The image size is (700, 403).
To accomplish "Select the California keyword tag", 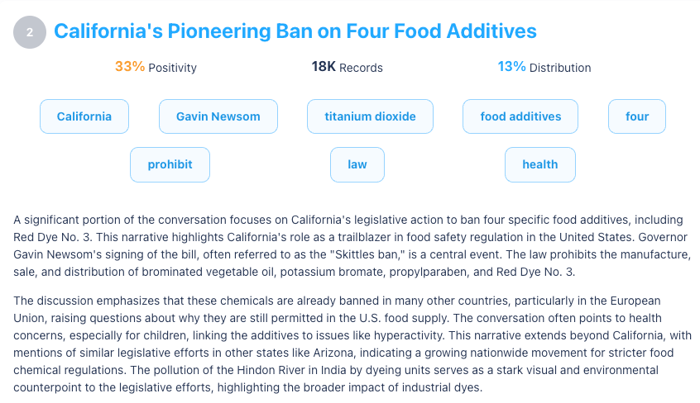I will click(x=84, y=116).
